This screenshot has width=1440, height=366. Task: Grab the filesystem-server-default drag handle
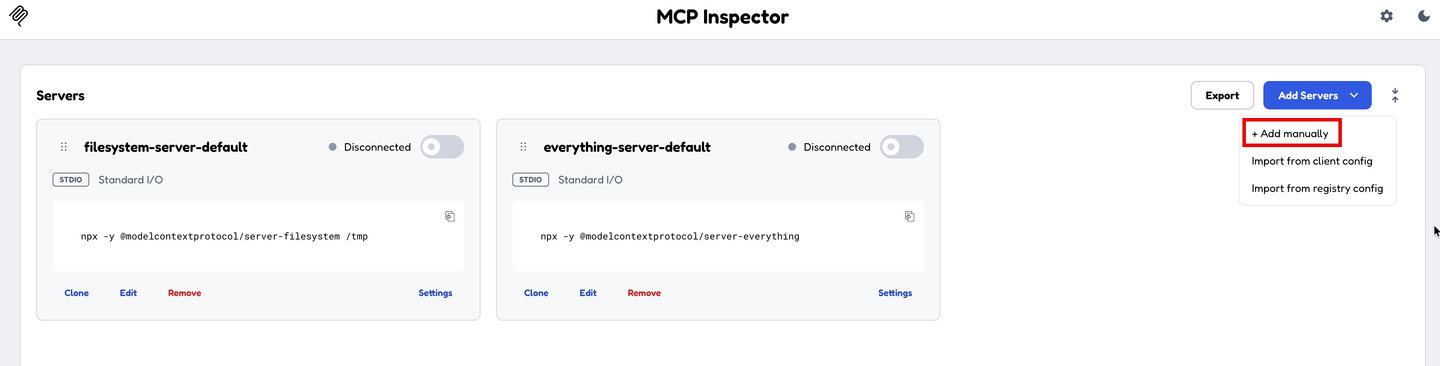(x=64, y=147)
